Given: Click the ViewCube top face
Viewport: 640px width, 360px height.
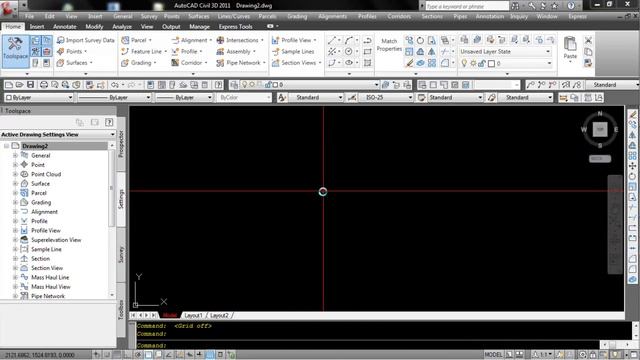Looking at the screenshot, I should coord(600,129).
